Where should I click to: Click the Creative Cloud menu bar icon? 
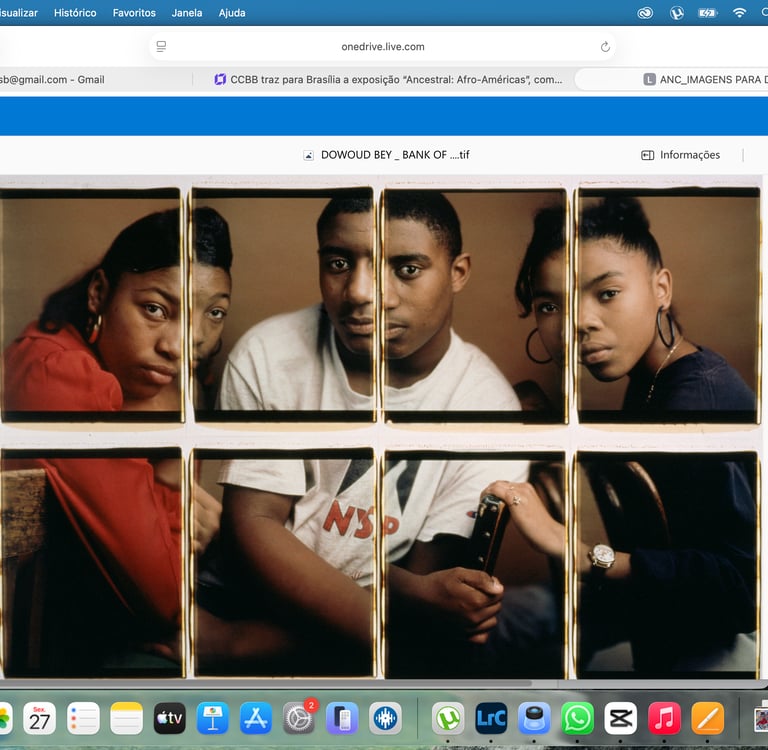(645, 13)
